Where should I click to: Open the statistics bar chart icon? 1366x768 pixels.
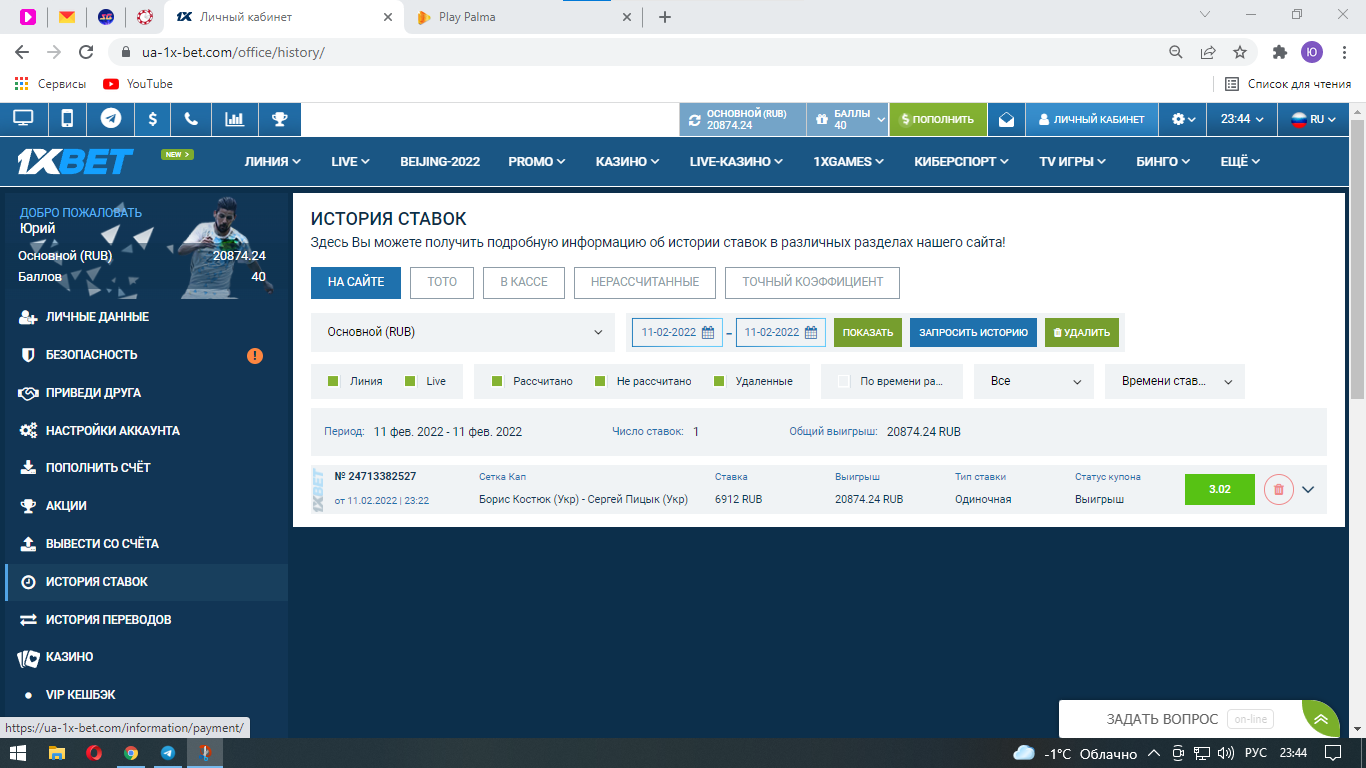point(235,119)
